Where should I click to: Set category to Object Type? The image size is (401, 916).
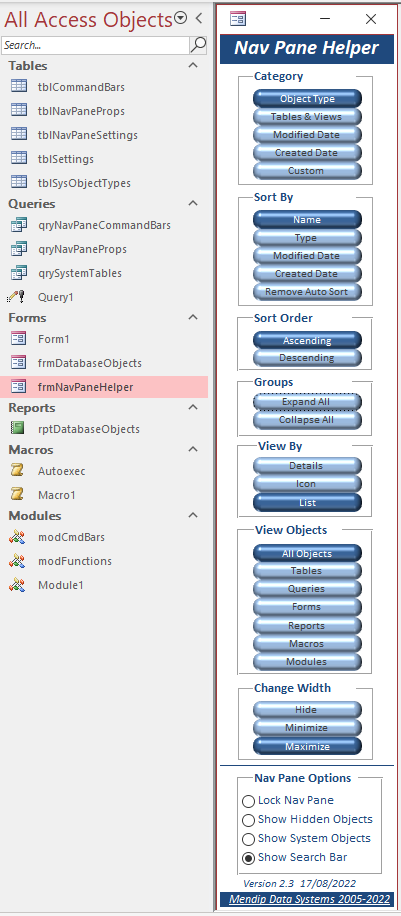pyautogui.click(x=307, y=98)
